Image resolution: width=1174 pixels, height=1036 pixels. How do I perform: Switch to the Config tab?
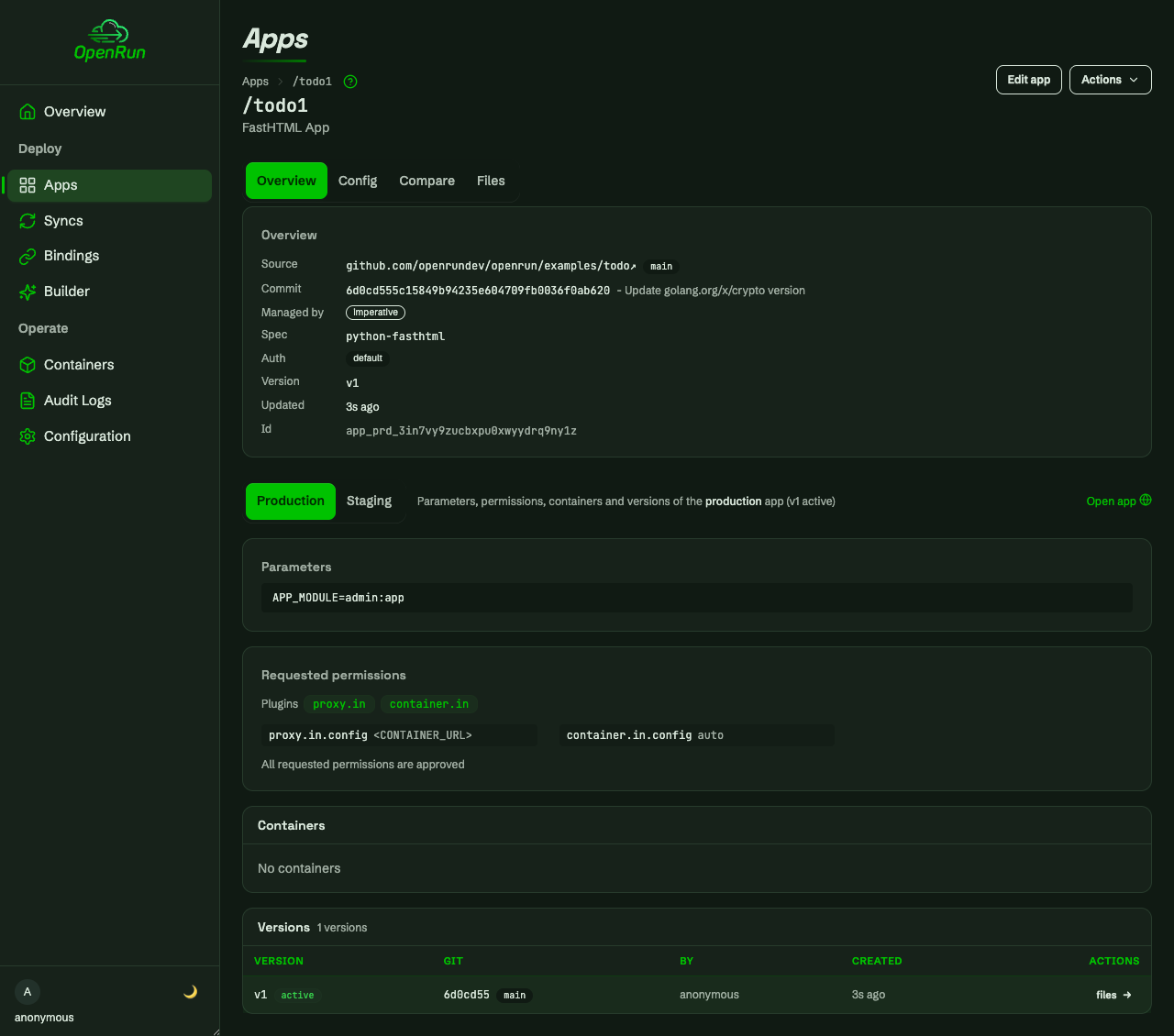(358, 181)
